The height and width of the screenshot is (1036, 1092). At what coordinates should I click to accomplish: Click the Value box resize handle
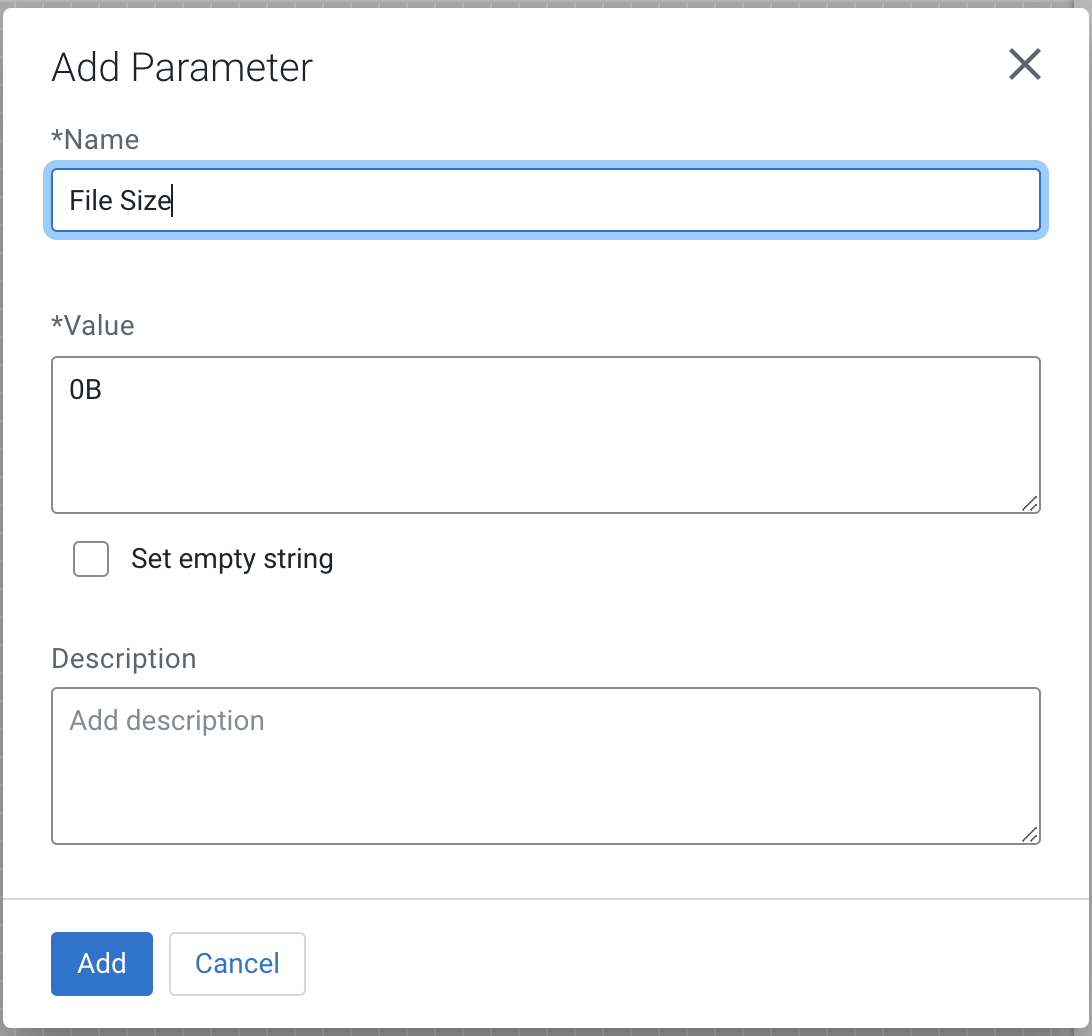coord(1030,504)
